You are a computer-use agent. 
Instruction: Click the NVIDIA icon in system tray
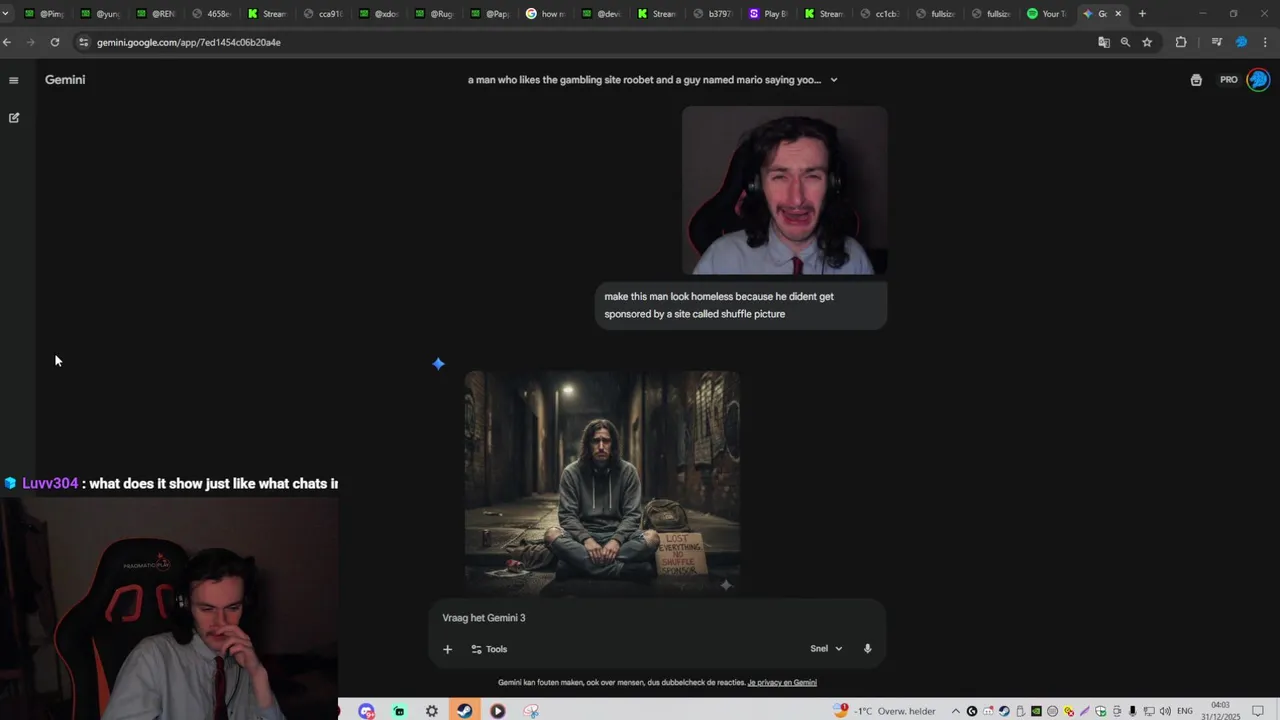[1036, 711]
